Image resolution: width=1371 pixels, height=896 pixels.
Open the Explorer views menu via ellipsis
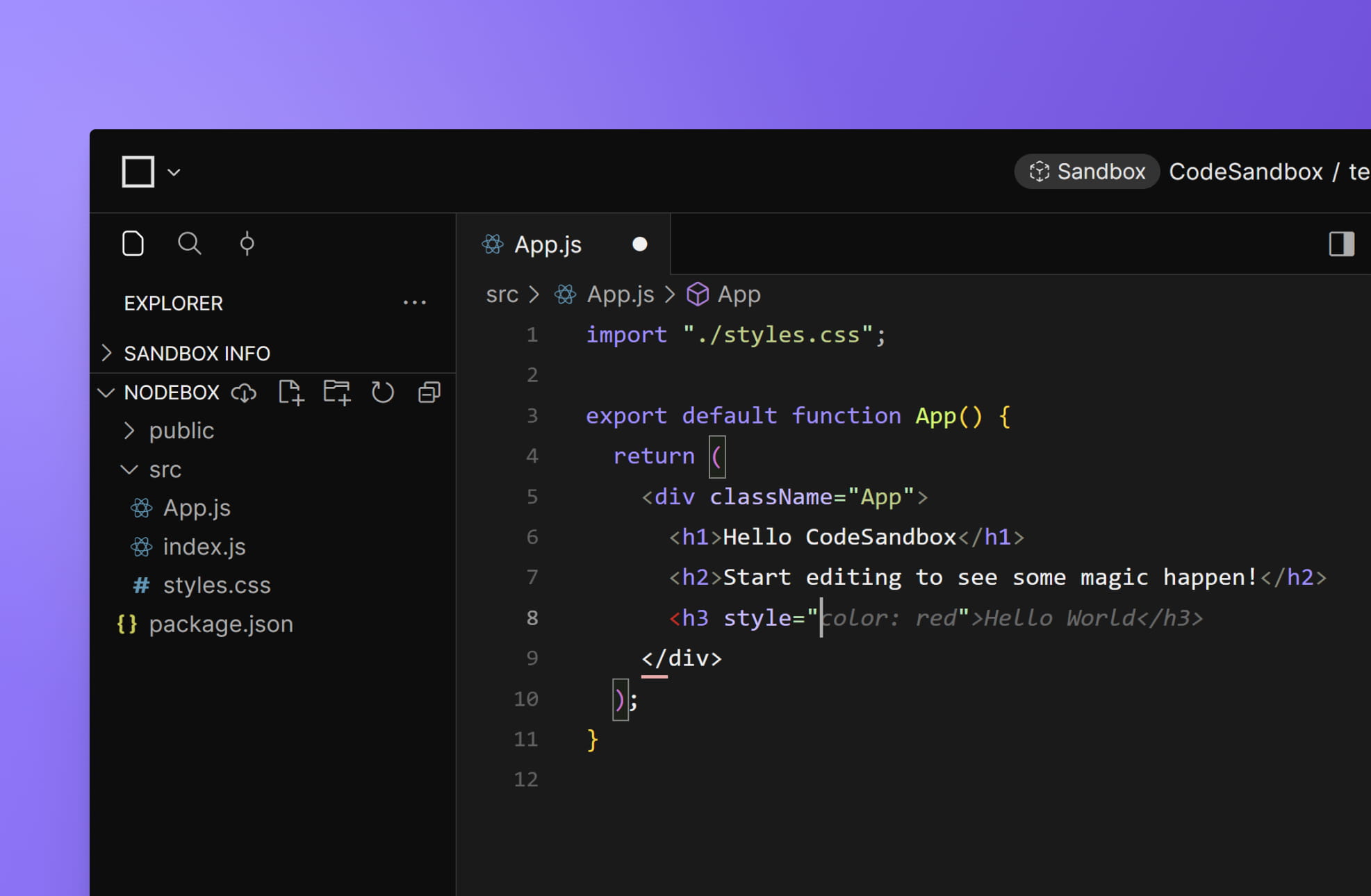(x=415, y=302)
